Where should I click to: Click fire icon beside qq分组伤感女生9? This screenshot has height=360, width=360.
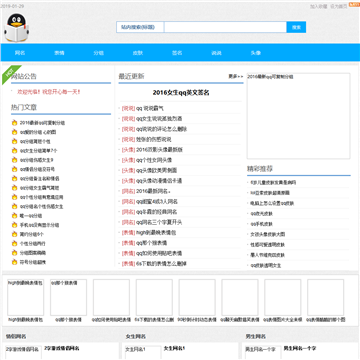tap(14, 160)
